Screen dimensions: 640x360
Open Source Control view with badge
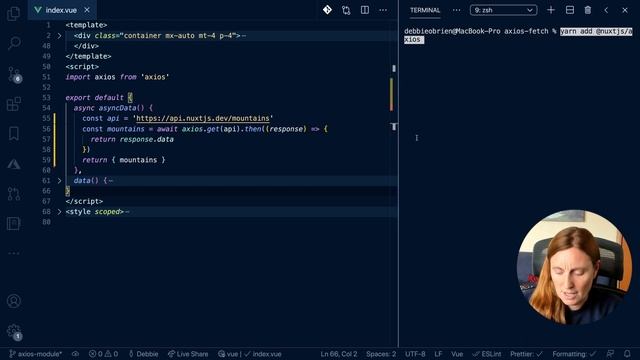(14, 74)
